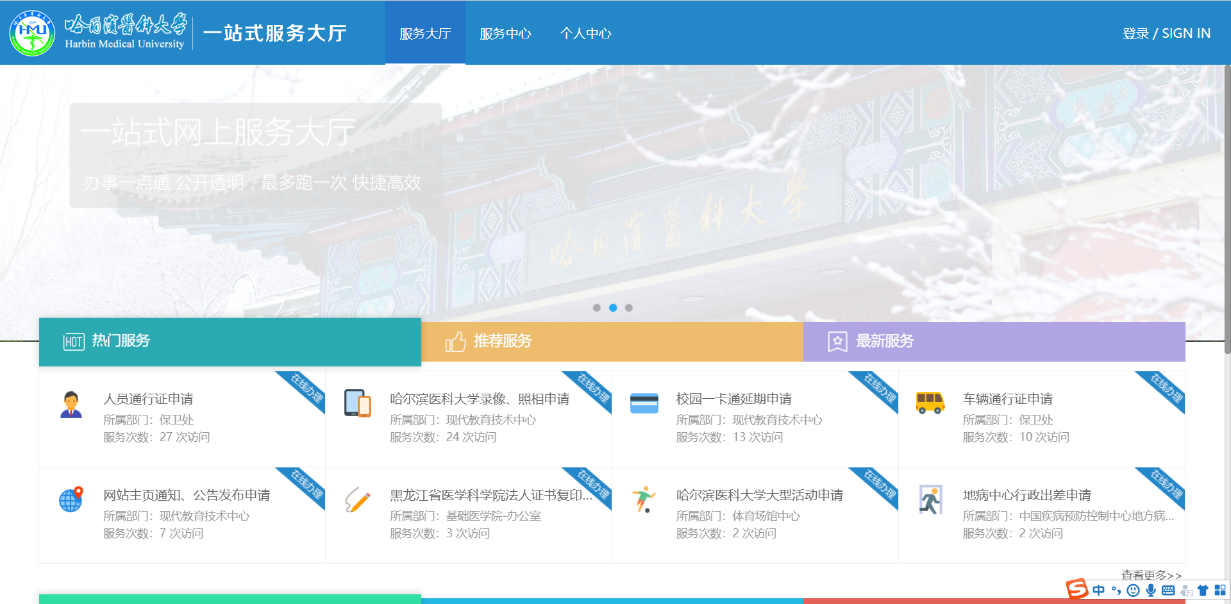Image resolution: width=1231 pixels, height=604 pixels.
Task: Click the 地病中心行政出差申请 exit icon
Action: coord(930,499)
